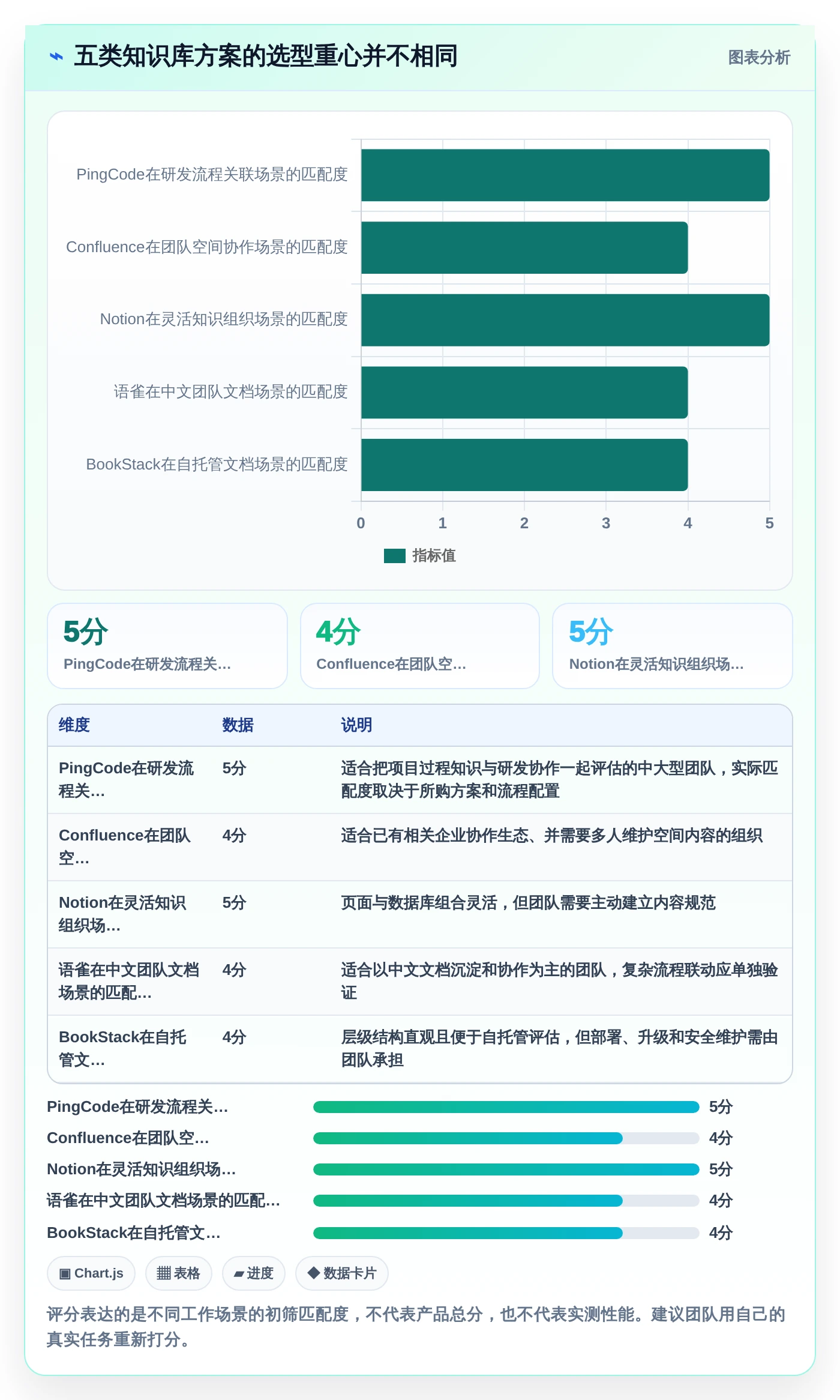The image size is (840, 1400).
Task: Select the Chart.js tag
Action: coord(91,1273)
